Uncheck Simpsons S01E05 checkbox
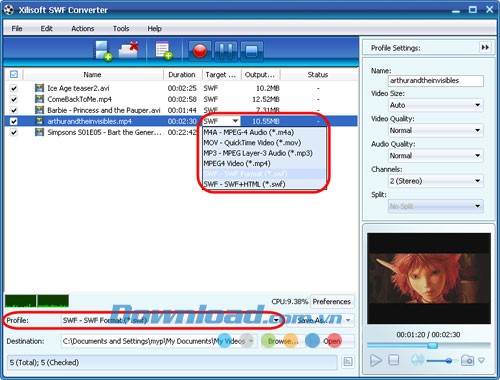 click(x=14, y=132)
